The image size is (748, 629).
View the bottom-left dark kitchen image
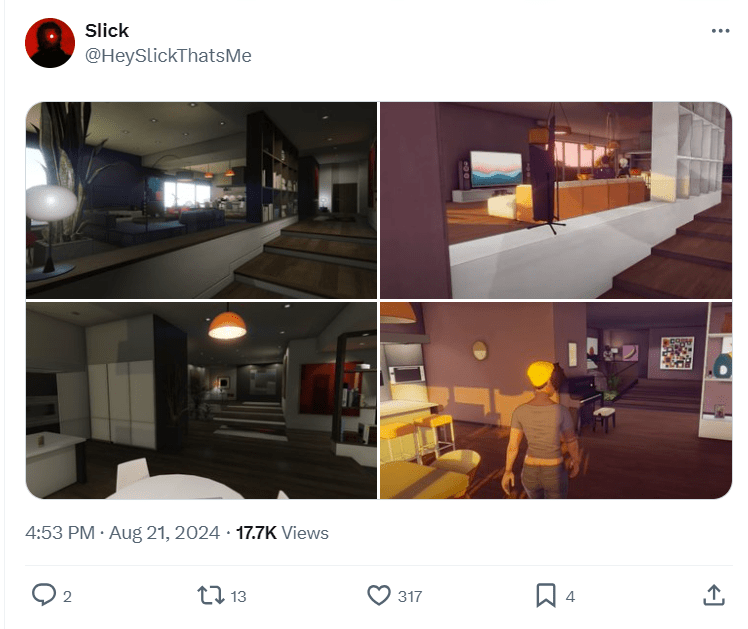tap(201, 401)
